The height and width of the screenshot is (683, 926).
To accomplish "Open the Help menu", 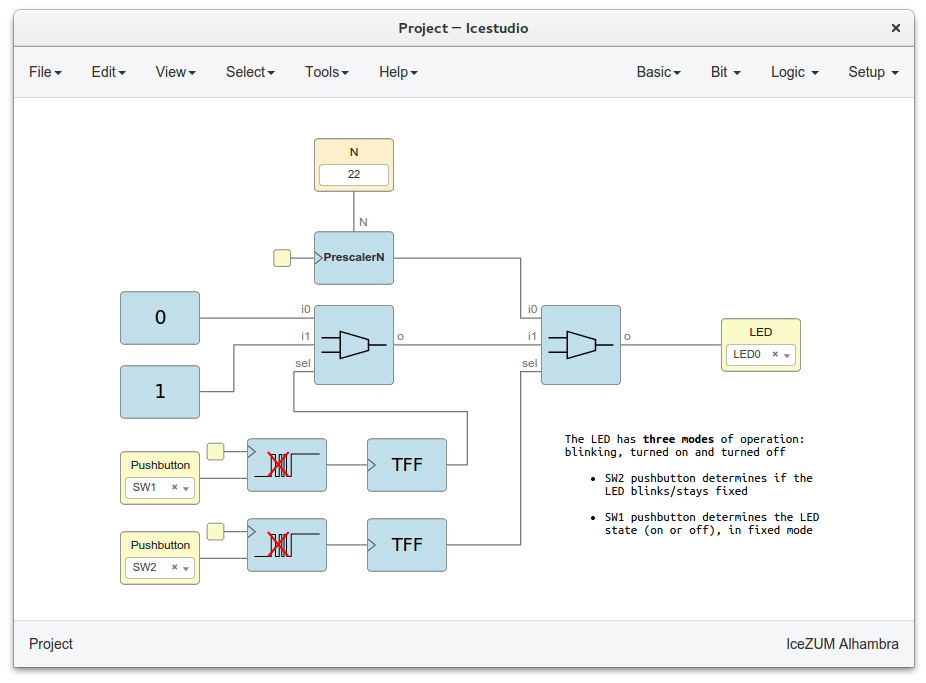I will click(x=398, y=72).
